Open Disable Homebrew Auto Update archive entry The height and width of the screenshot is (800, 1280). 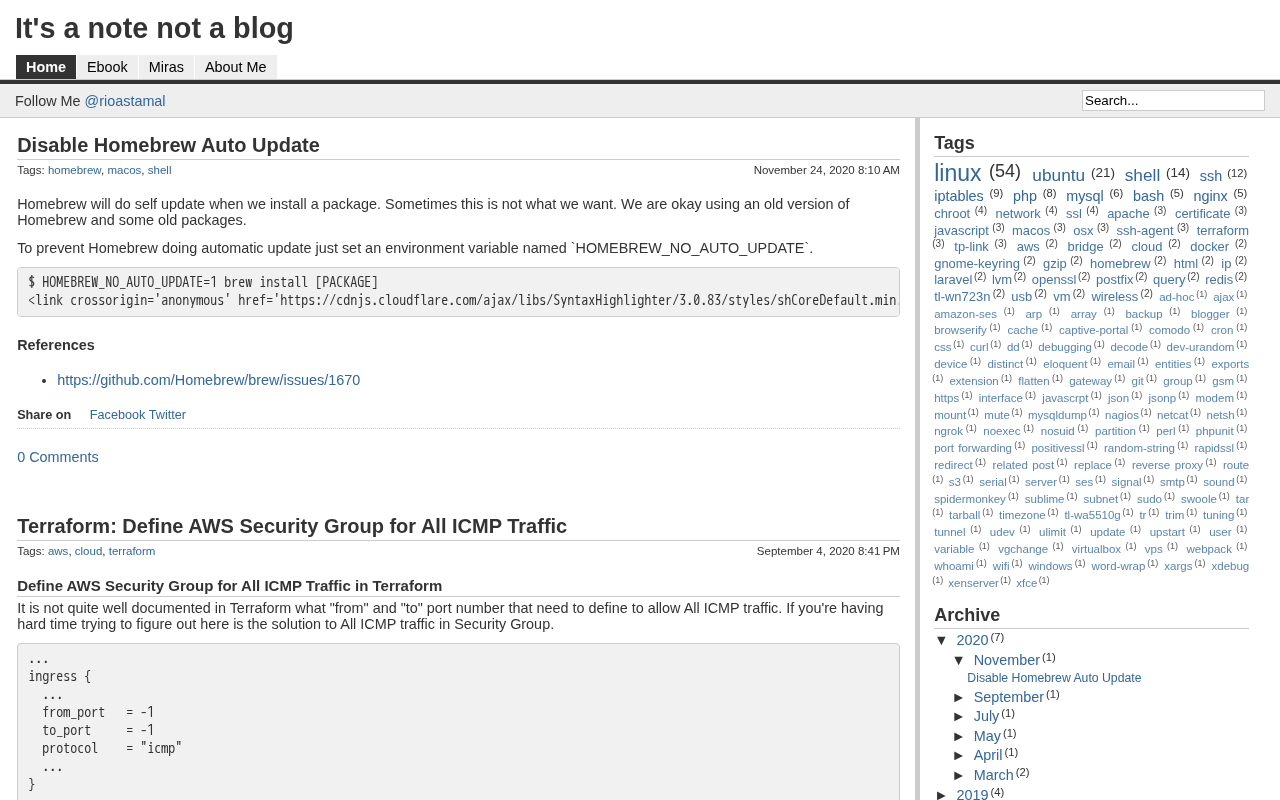click(x=1054, y=678)
